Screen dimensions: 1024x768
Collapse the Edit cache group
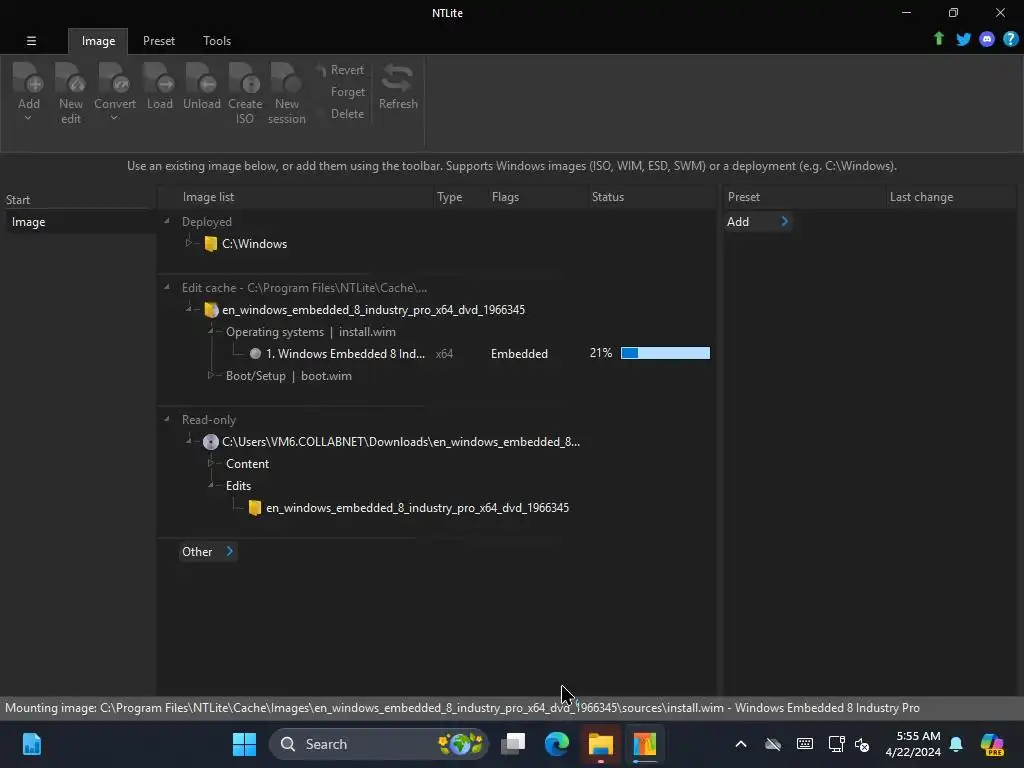167,287
